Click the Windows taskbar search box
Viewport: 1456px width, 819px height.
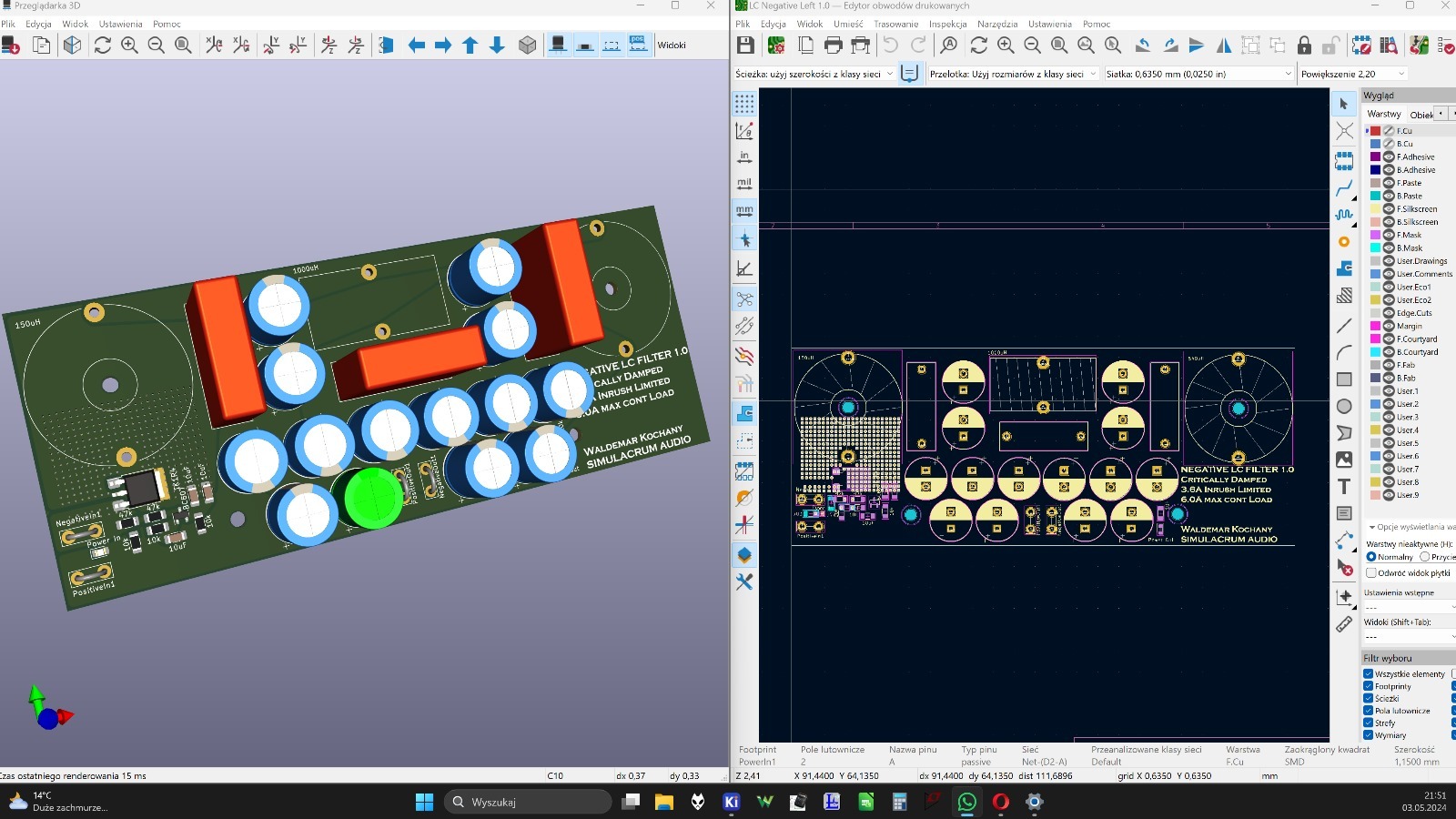pyautogui.click(x=528, y=802)
